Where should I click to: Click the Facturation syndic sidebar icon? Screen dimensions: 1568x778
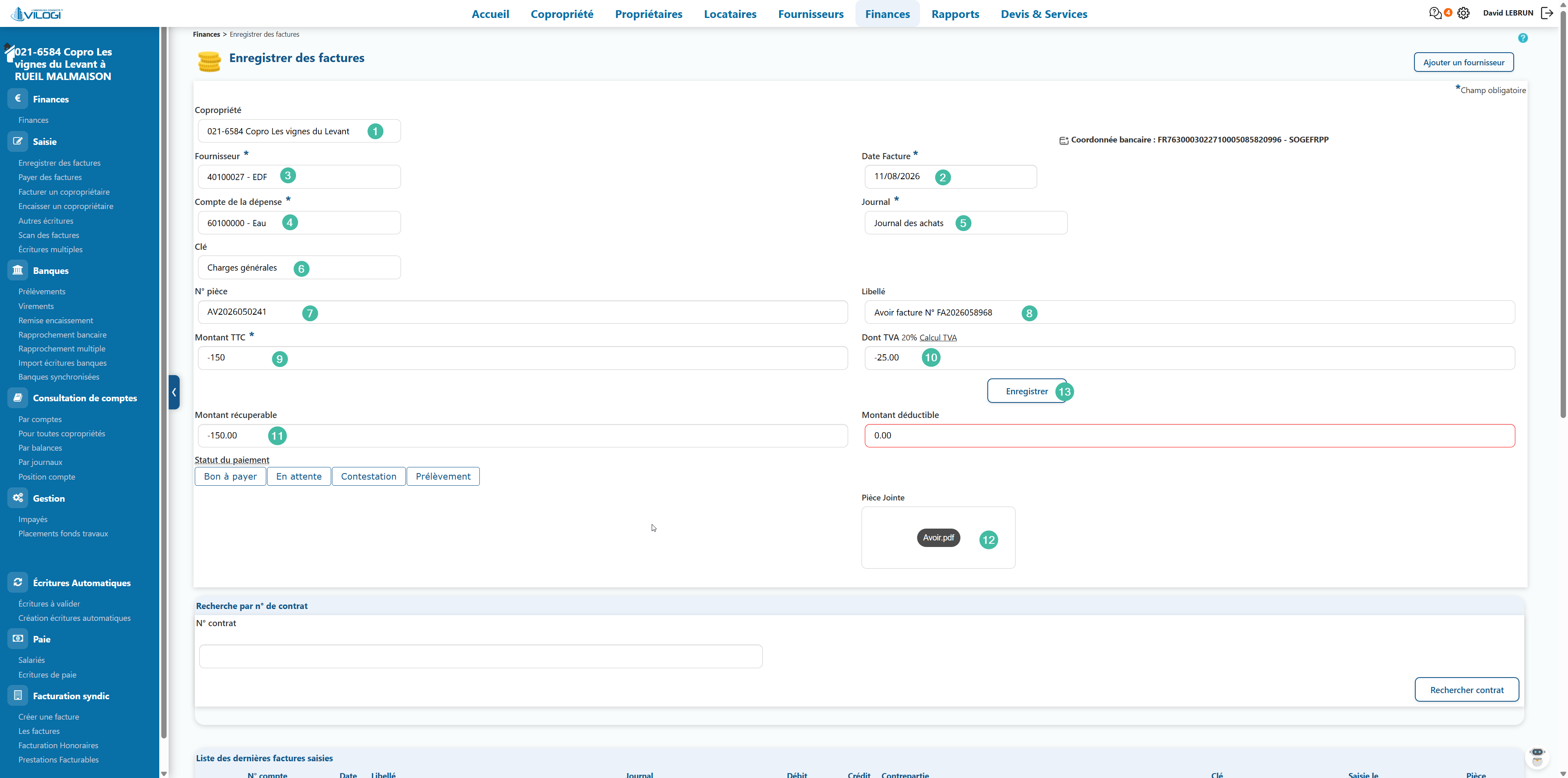click(x=18, y=695)
